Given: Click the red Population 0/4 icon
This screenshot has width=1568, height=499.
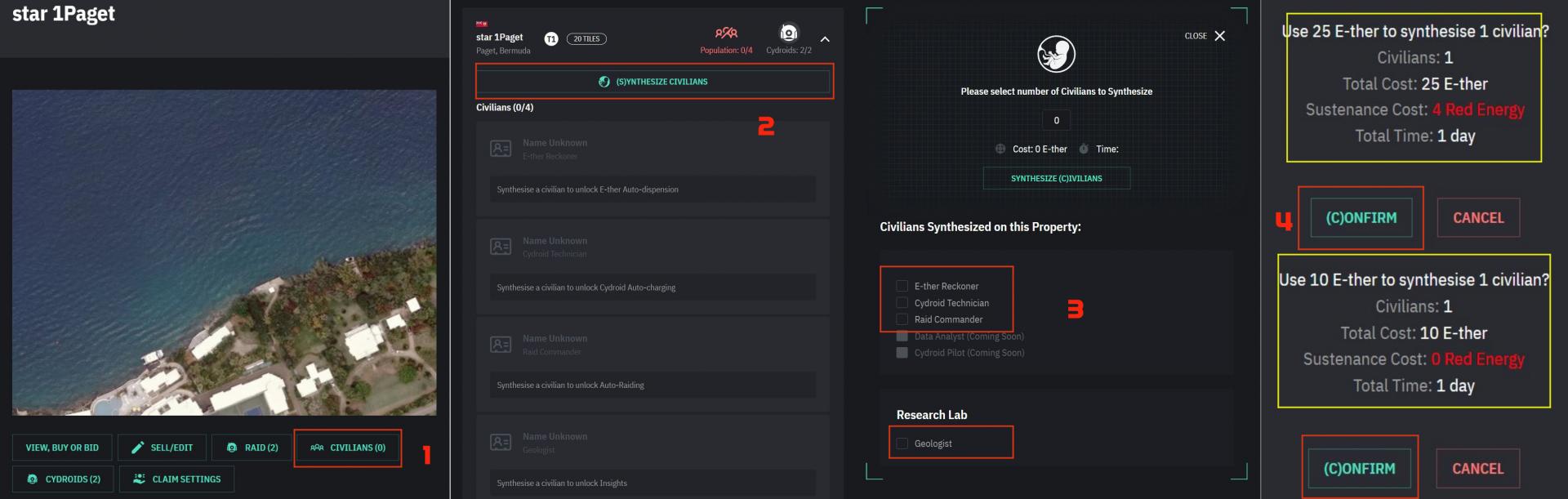Looking at the screenshot, I should click(726, 33).
